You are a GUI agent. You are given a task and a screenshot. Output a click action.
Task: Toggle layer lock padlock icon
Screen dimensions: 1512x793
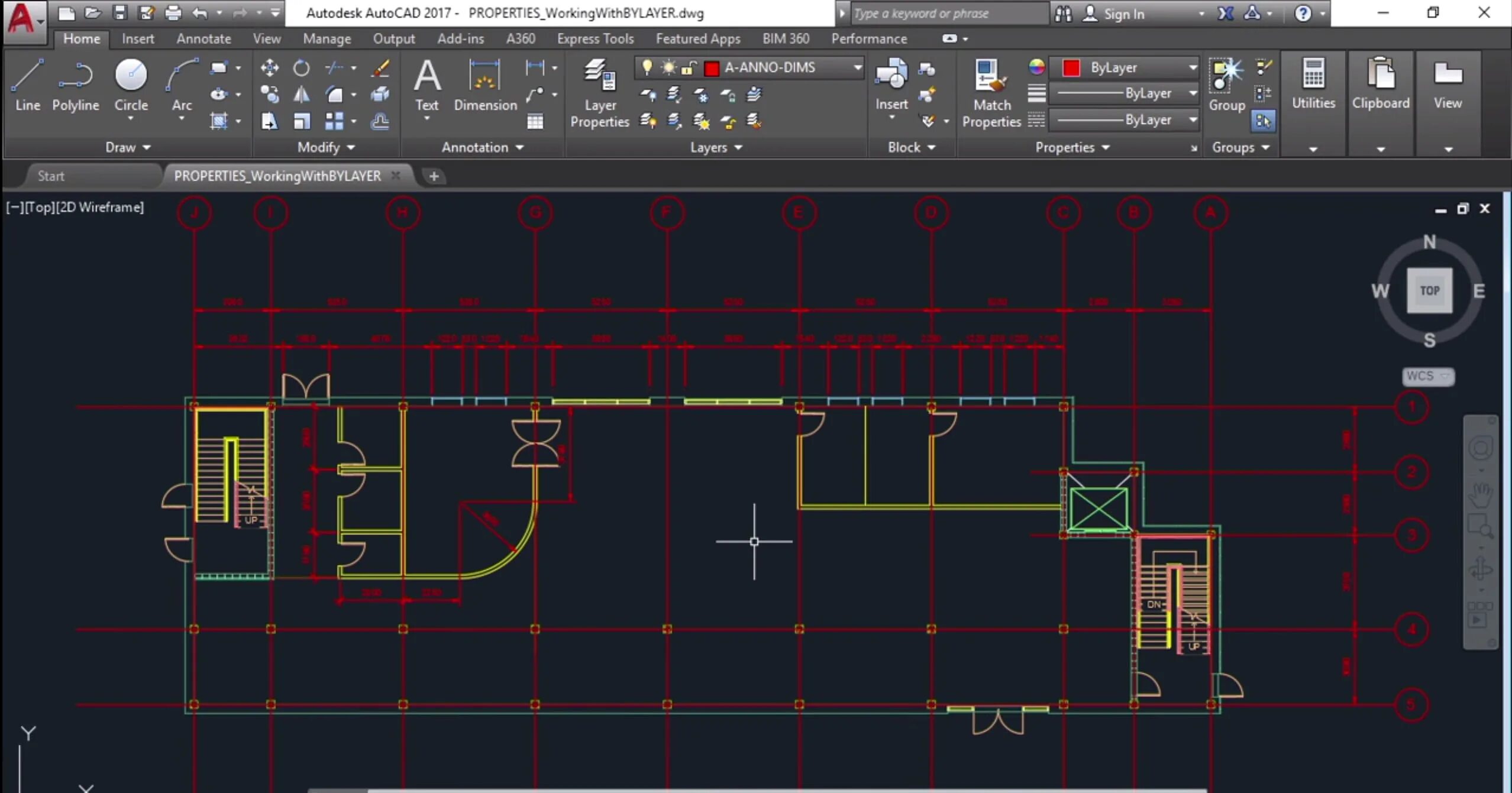coord(688,67)
